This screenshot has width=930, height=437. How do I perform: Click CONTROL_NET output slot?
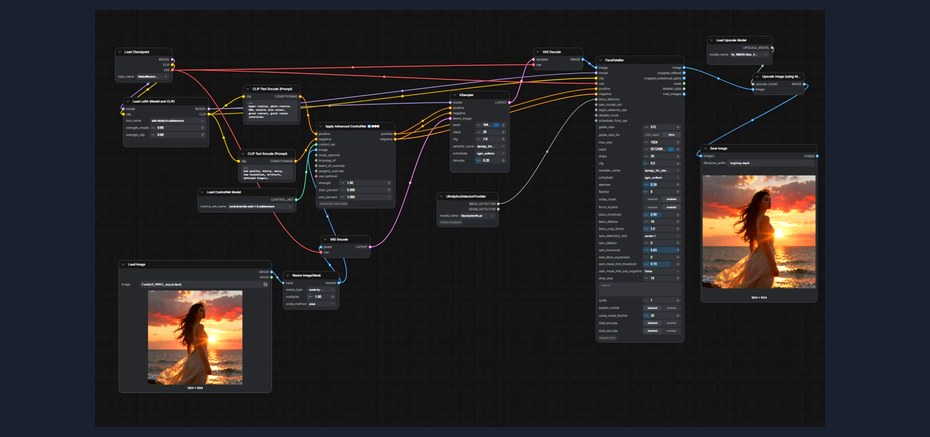tap(297, 199)
